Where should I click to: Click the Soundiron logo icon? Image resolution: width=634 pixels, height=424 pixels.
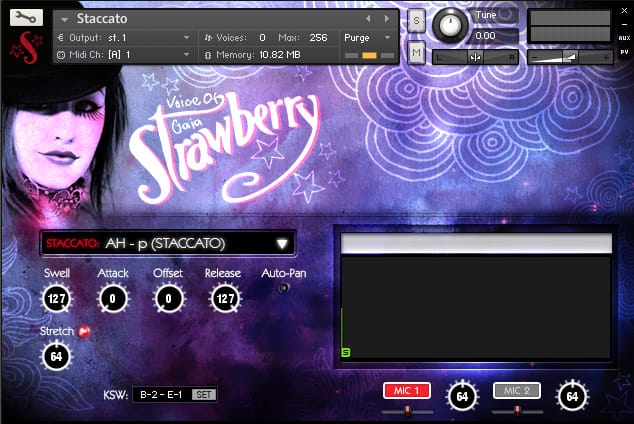click(27, 48)
